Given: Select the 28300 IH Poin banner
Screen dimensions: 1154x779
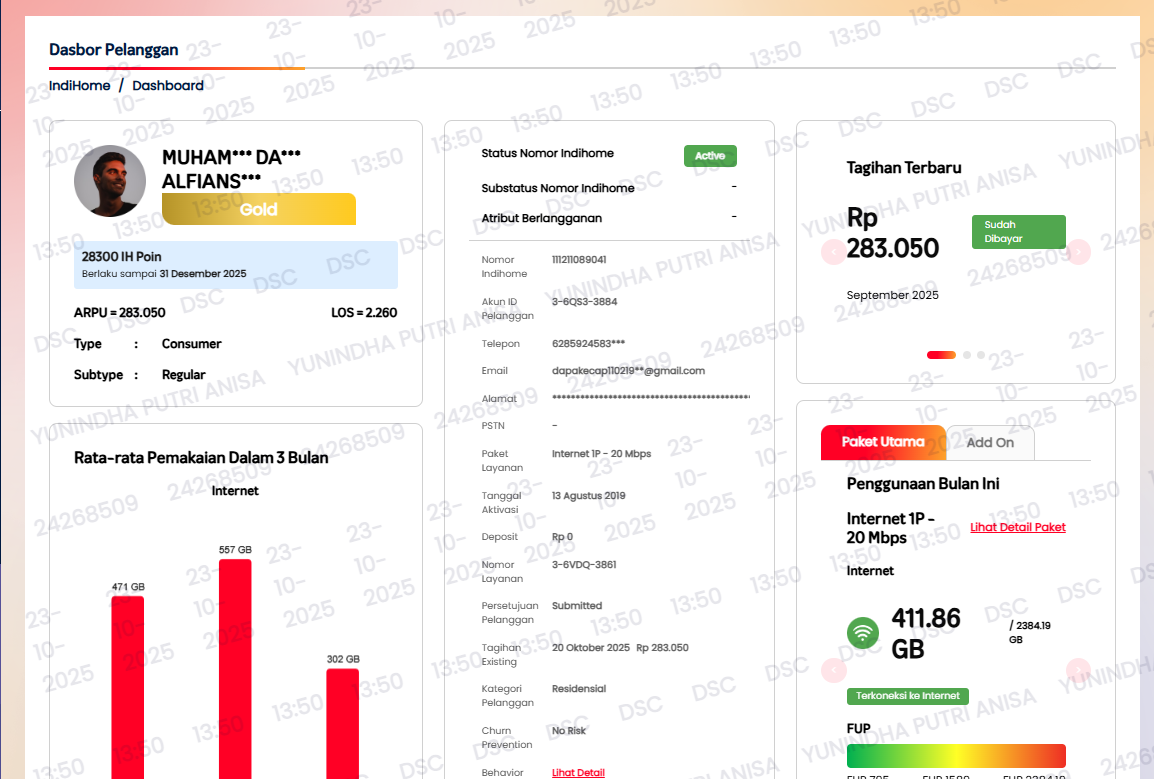Looking at the screenshot, I should pyautogui.click(x=236, y=264).
